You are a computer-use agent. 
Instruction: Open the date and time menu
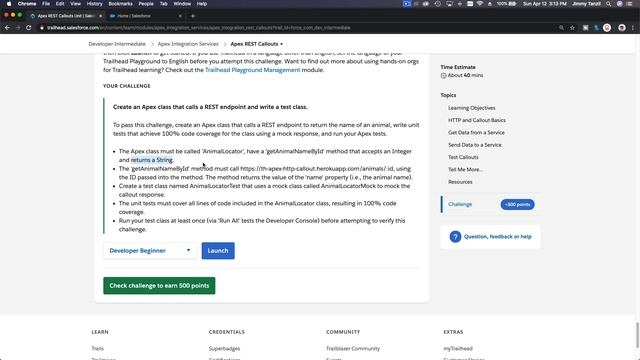click(545, 4)
